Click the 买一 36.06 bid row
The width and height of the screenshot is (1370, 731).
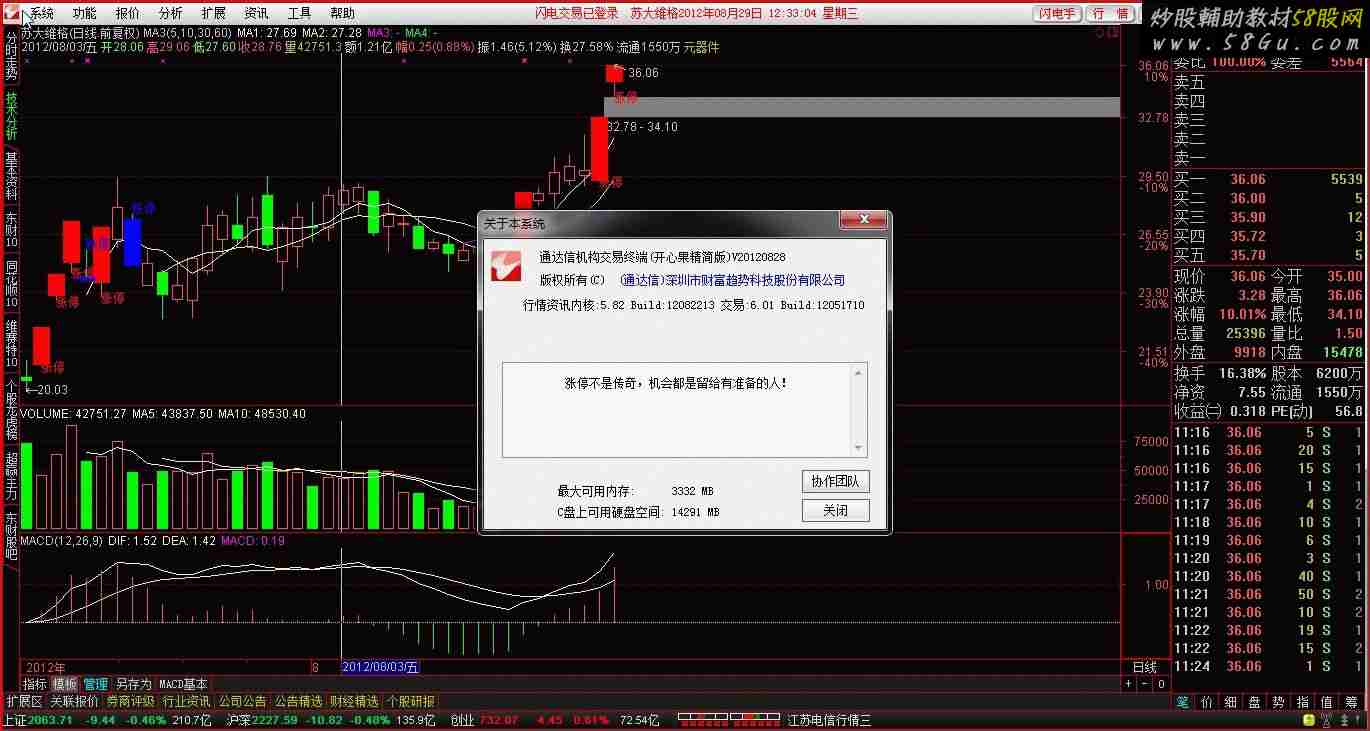(x=1268, y=179)
